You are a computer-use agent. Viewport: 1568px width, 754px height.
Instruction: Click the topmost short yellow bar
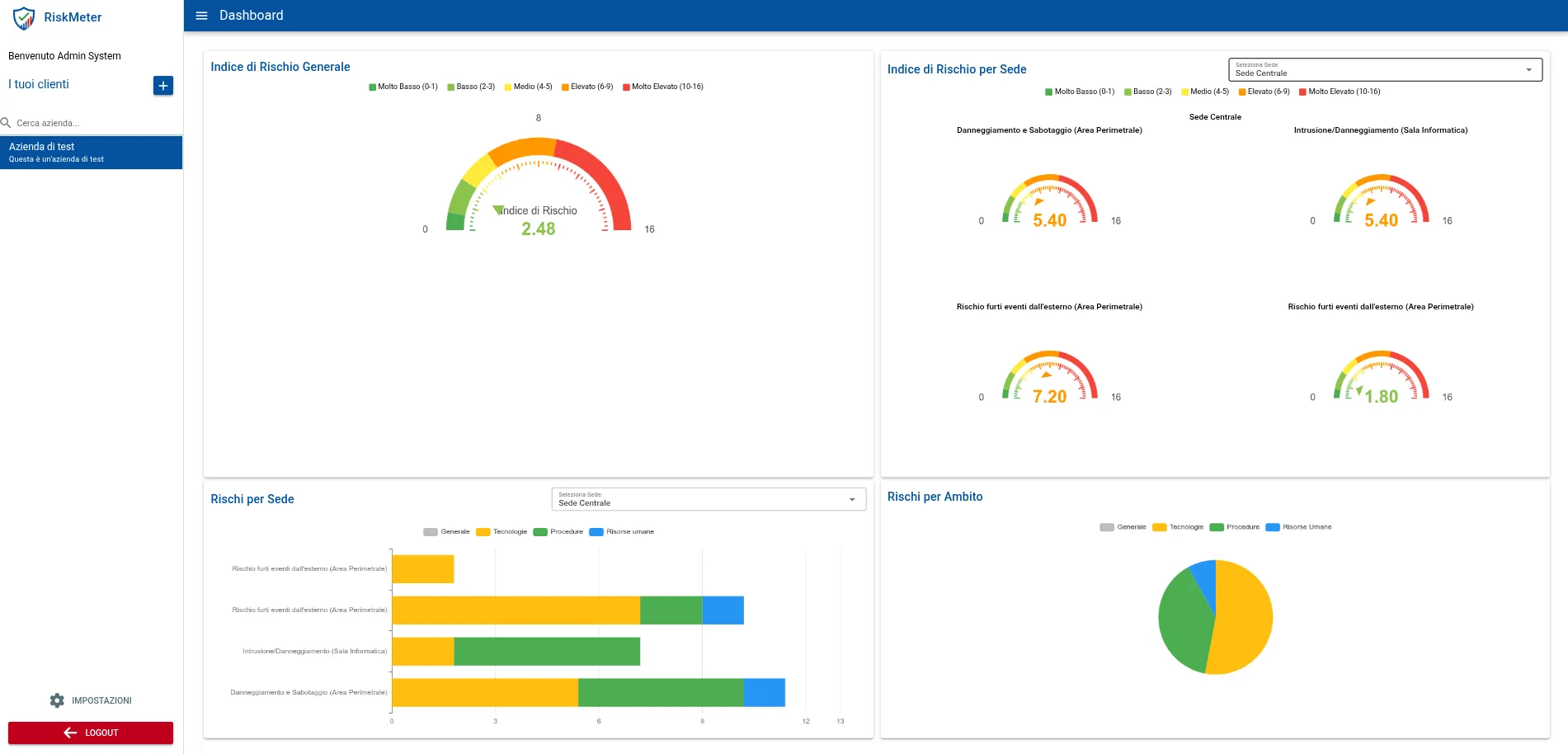click(423, 569)
